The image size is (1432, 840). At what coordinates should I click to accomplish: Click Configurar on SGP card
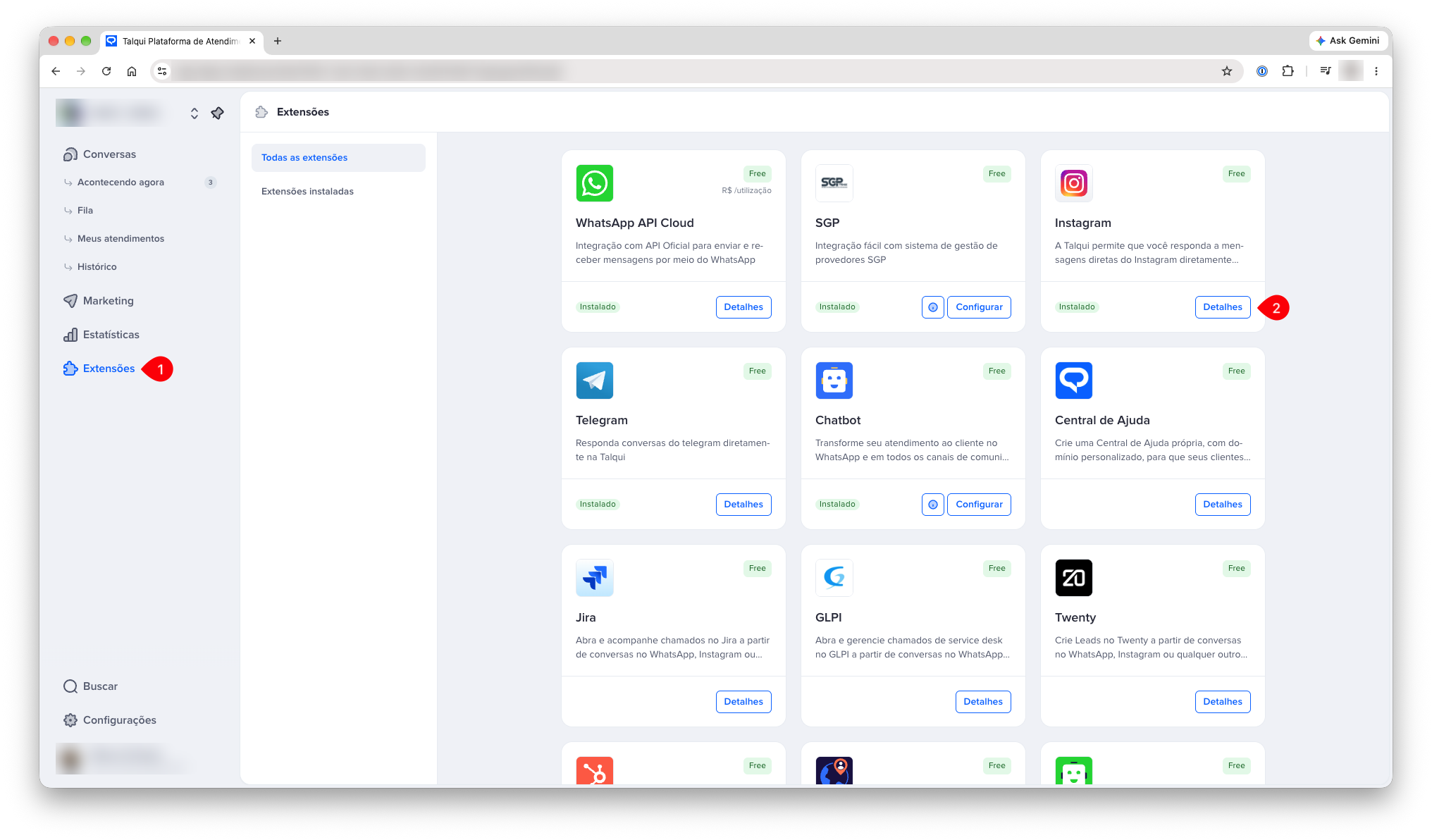pos(979,307)
